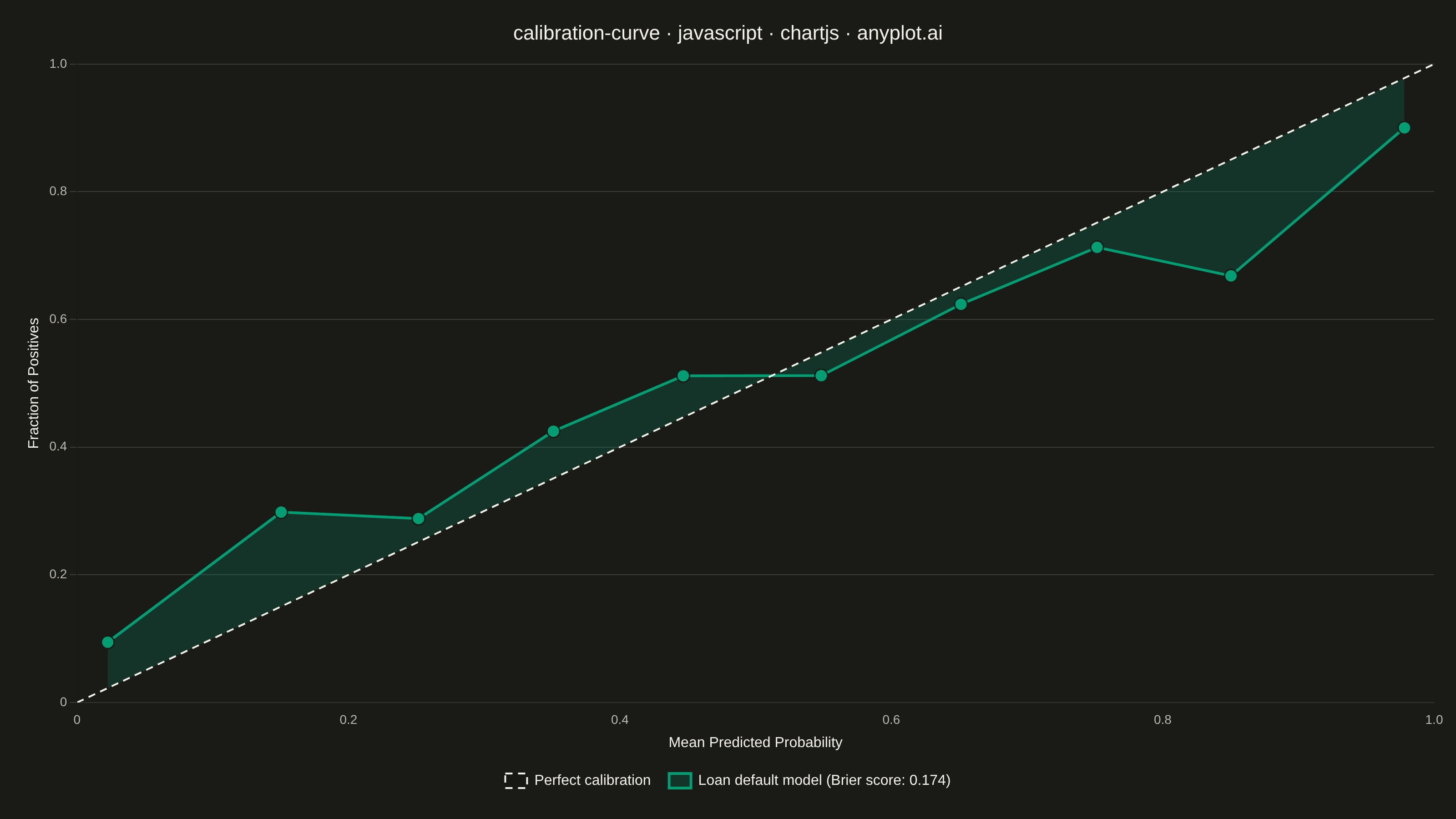Select the data point near 0.25 predicted probability
The image size is (1456, 819).
[418, 518]
